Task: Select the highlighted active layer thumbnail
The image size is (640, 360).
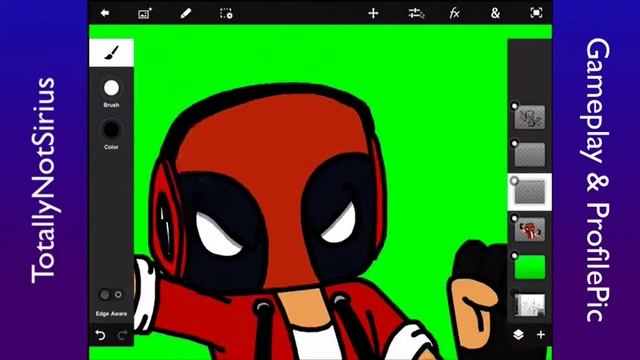Action: point(530,192)
